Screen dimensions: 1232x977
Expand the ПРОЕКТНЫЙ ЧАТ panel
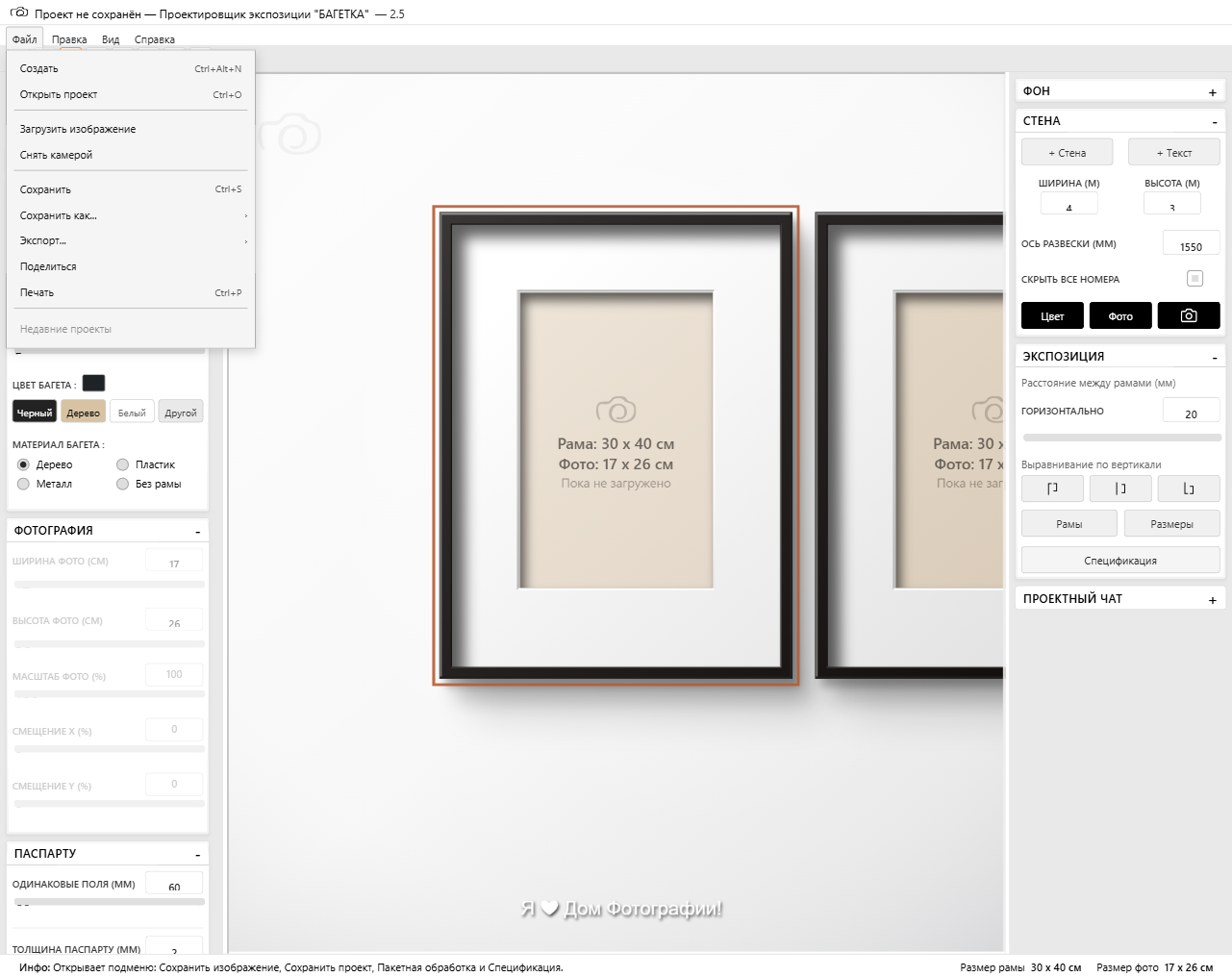coord(1212,600)
